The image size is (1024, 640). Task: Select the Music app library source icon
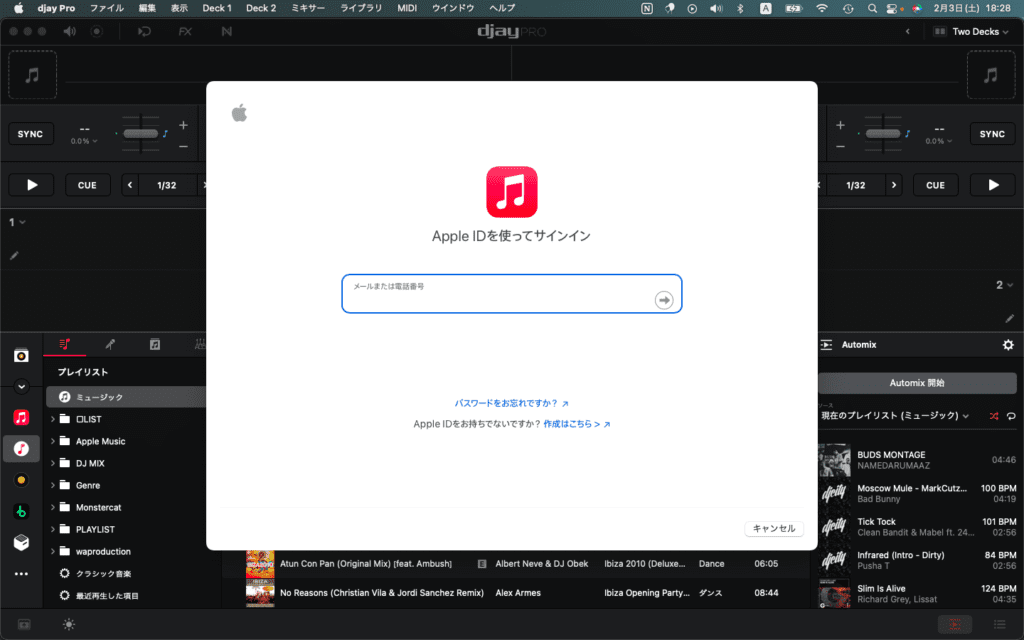coord(21,449)
